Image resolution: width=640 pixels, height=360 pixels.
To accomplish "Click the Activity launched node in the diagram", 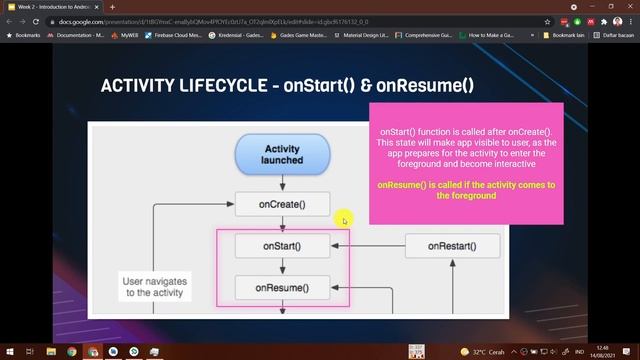I will click(x=282, y=154).
